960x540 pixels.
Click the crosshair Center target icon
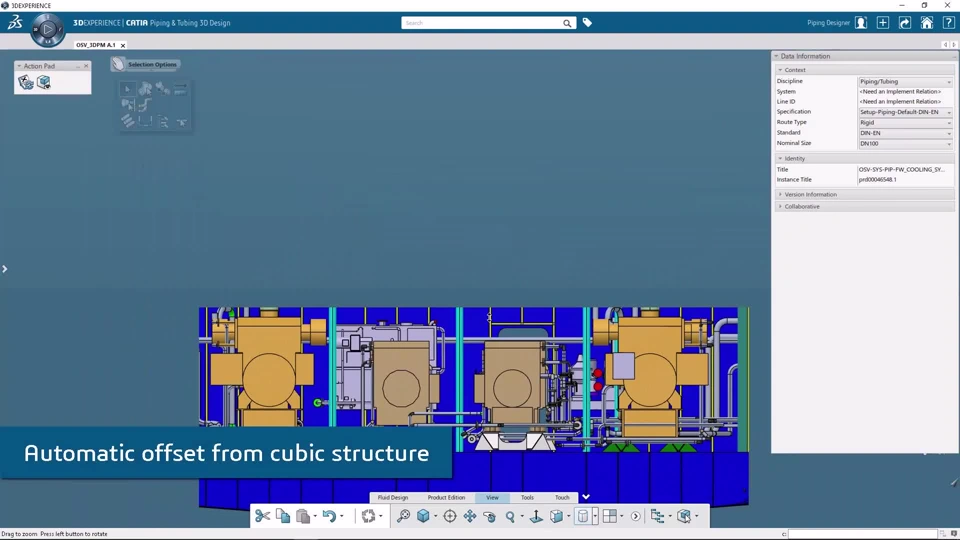click(450, 516)
